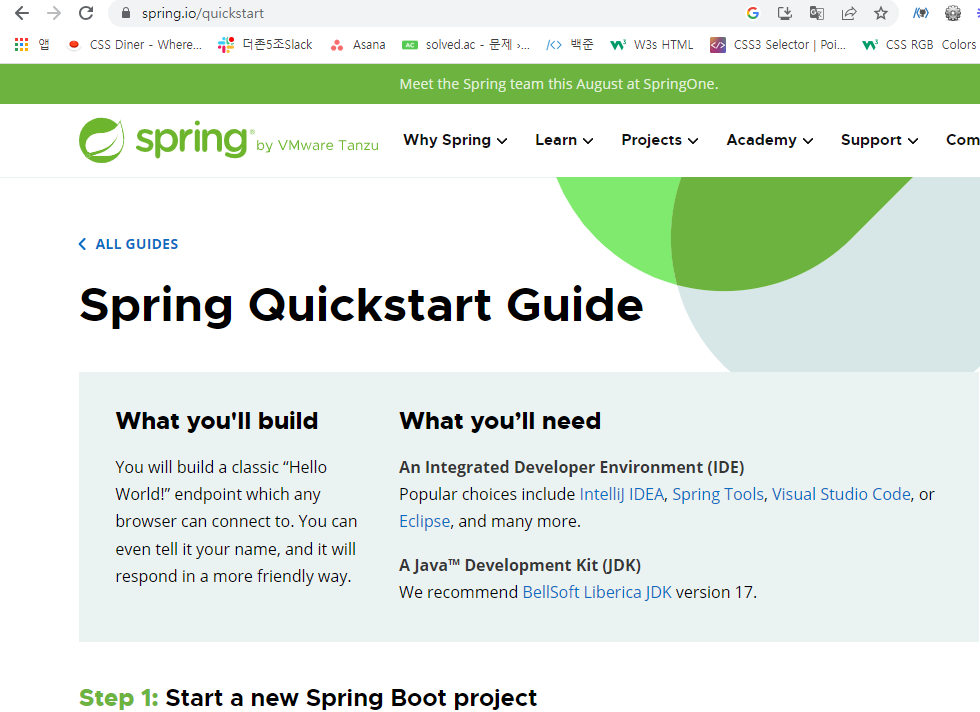The height and width of the screenshot is (712, 980).
Task: Open the CSS RGB Colors bookmark
Action: pos(919,44)
